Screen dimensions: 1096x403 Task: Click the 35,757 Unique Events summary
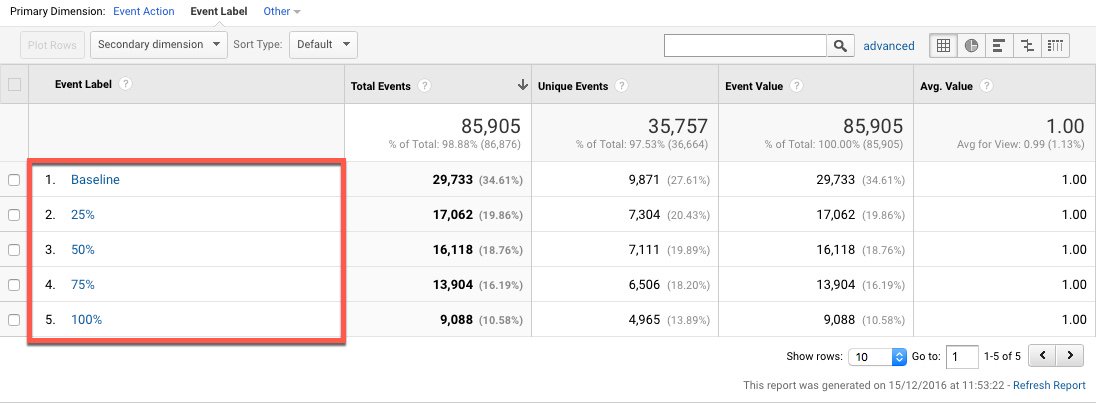(678, 126)
